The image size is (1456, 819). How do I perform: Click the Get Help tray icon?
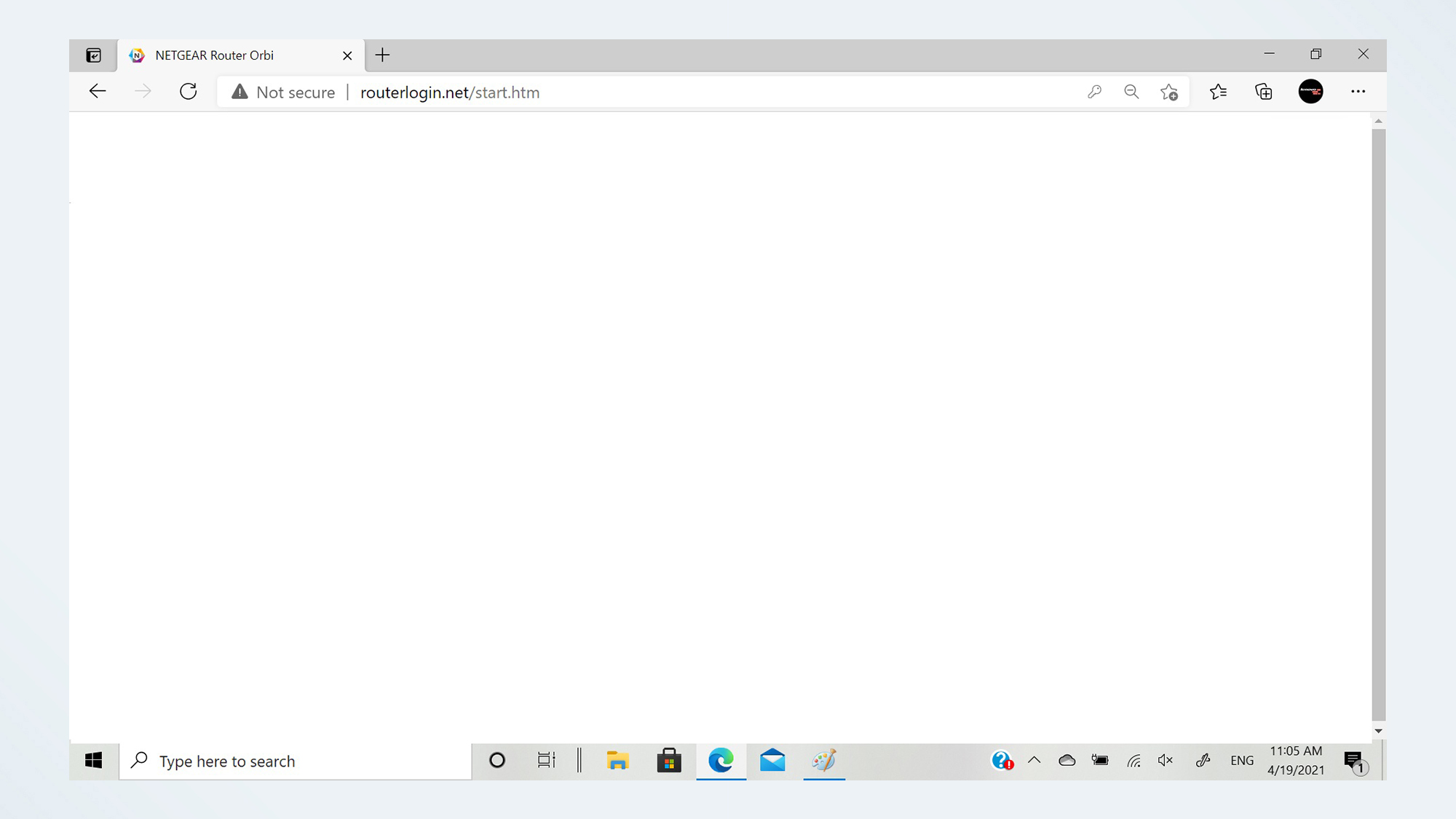(1002, 761)
